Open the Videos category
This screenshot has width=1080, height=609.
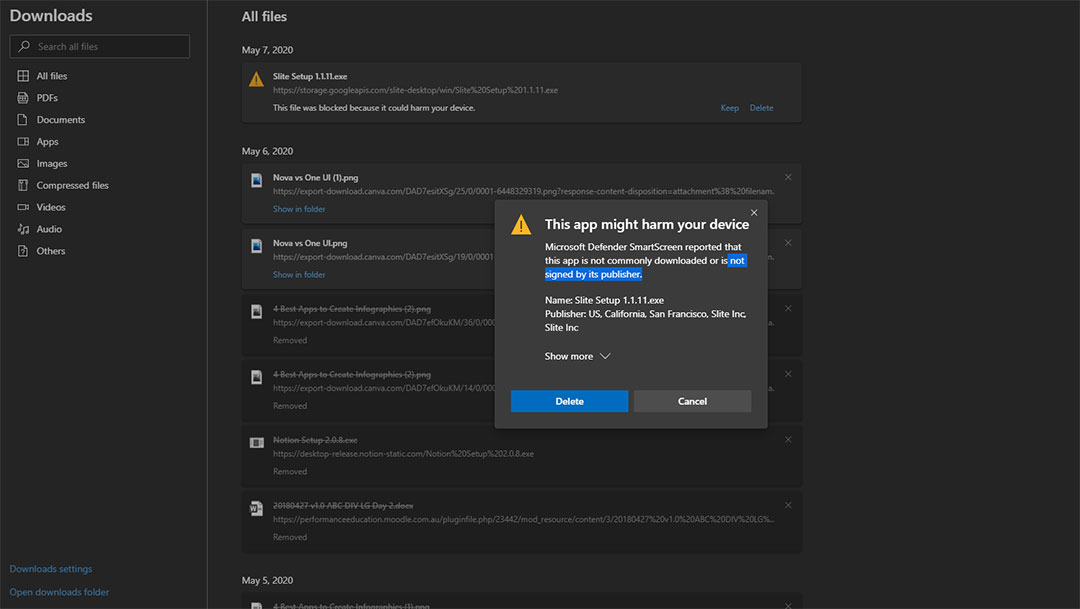point(51,207)
